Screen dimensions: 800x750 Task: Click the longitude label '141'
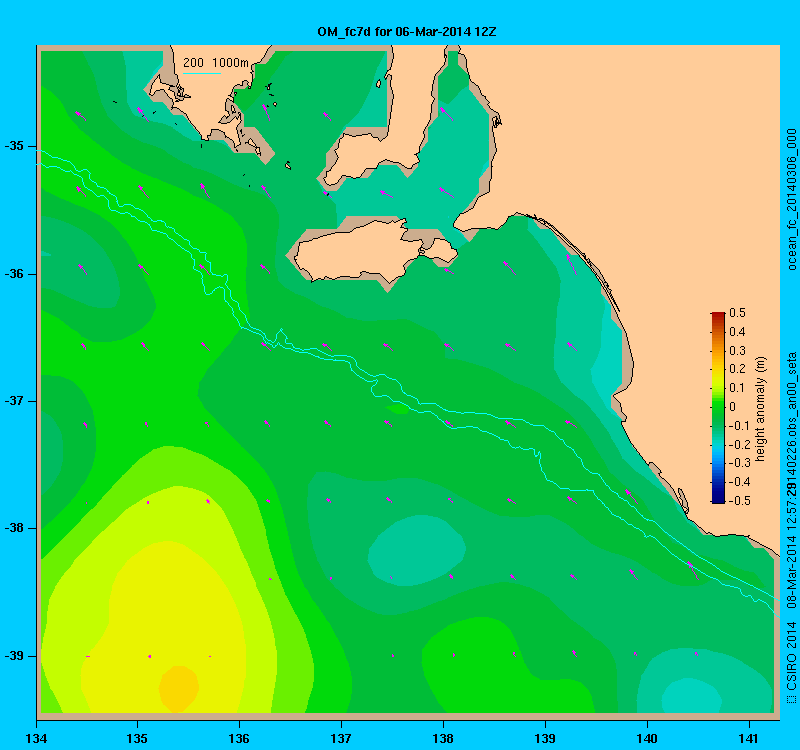click(749, 739)
